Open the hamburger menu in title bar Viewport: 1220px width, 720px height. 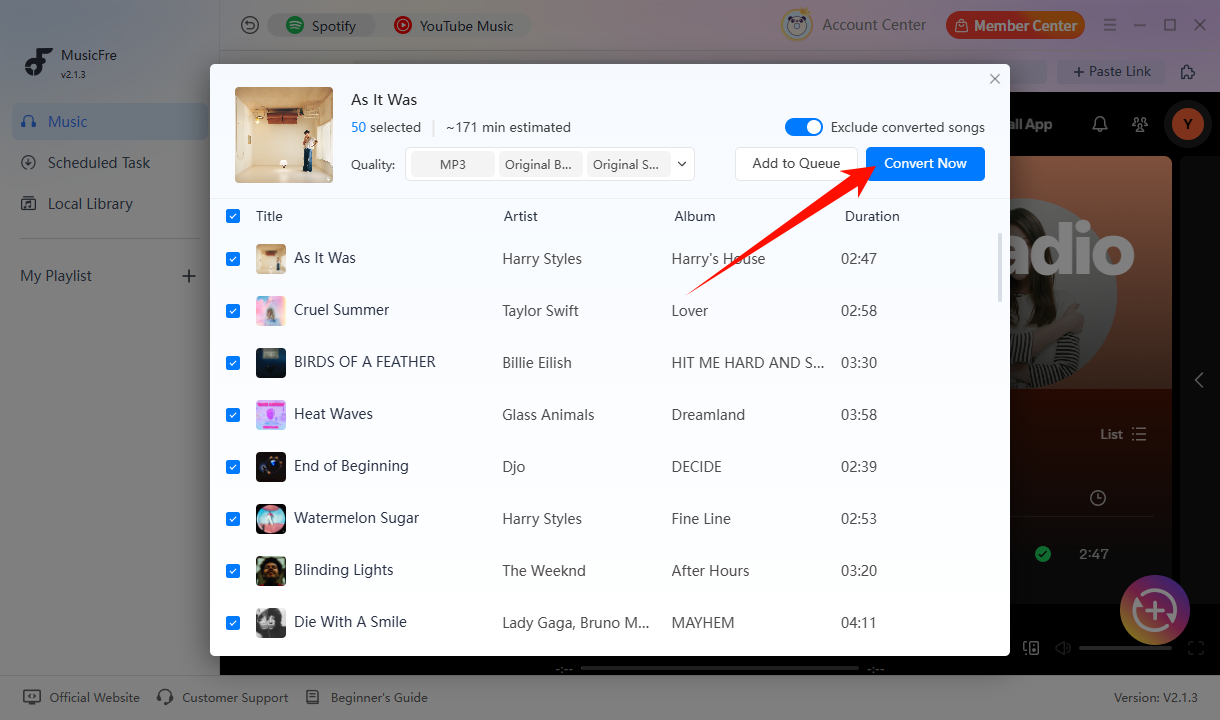tap(1110, 25)
